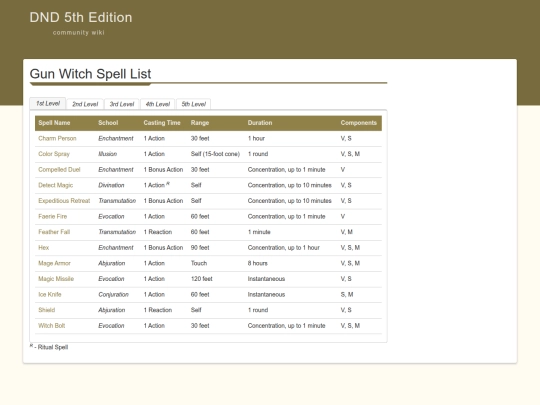The height and width of the screenshot is (405, 540).
Task: Click the community wiki subtitle
Action: point(79,33)
